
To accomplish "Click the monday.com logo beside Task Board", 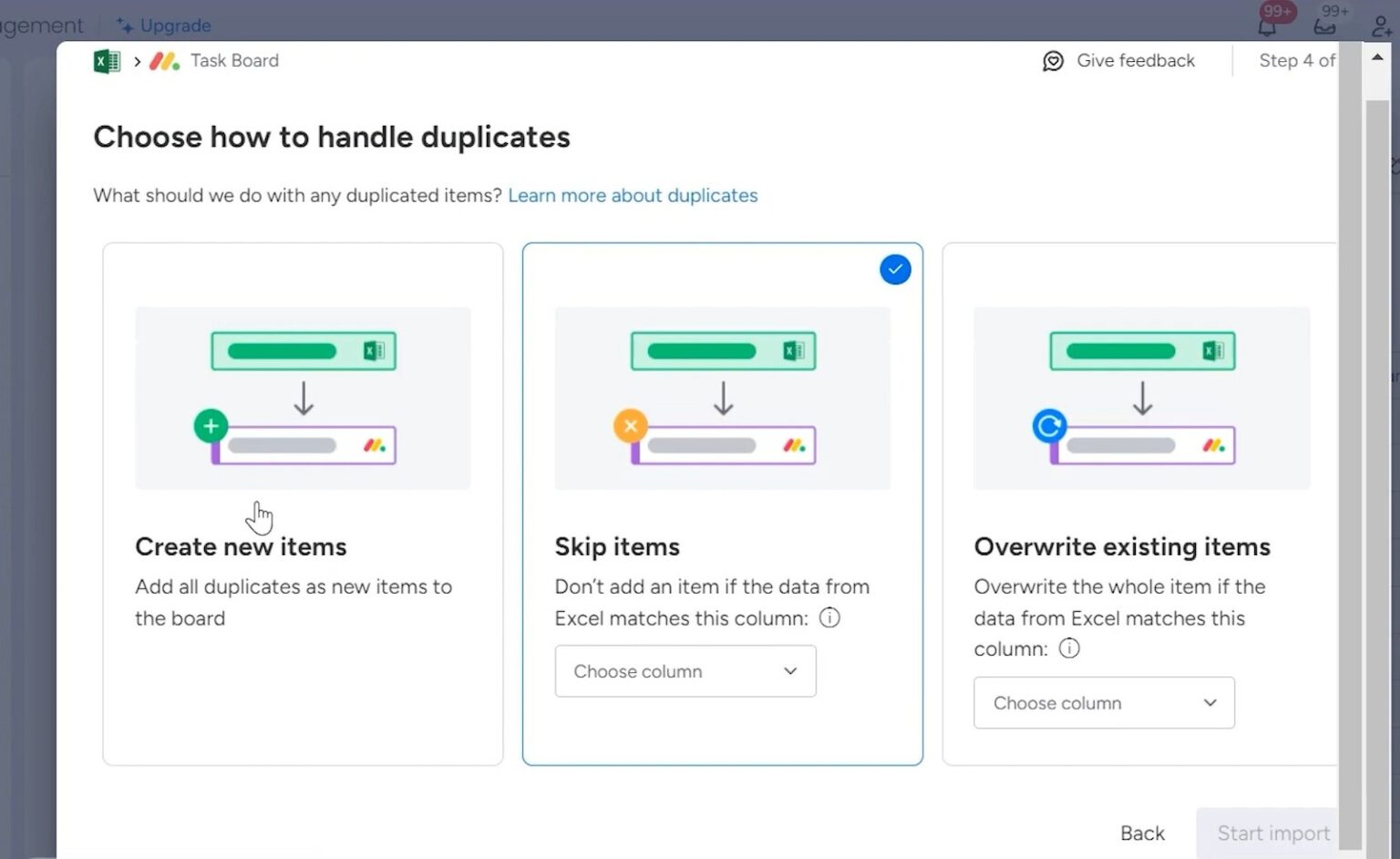I will [x=164, y=60].
